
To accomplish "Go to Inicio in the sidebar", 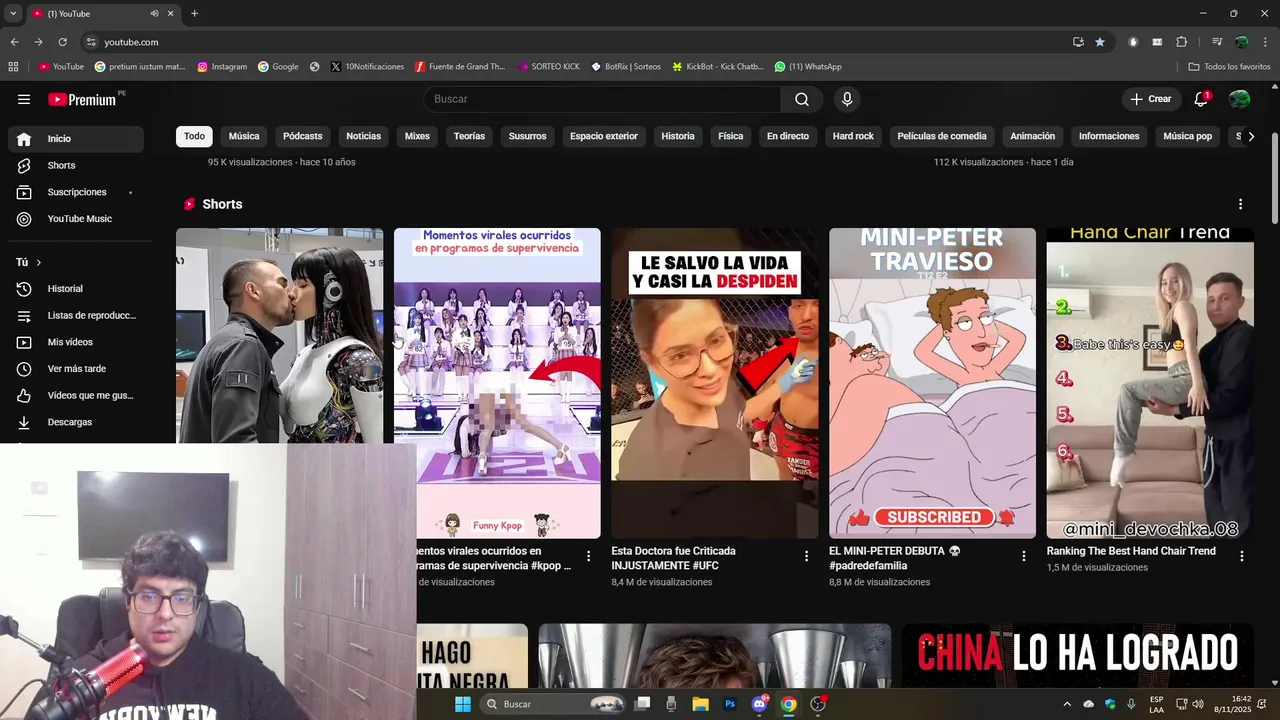I will 76,139.
